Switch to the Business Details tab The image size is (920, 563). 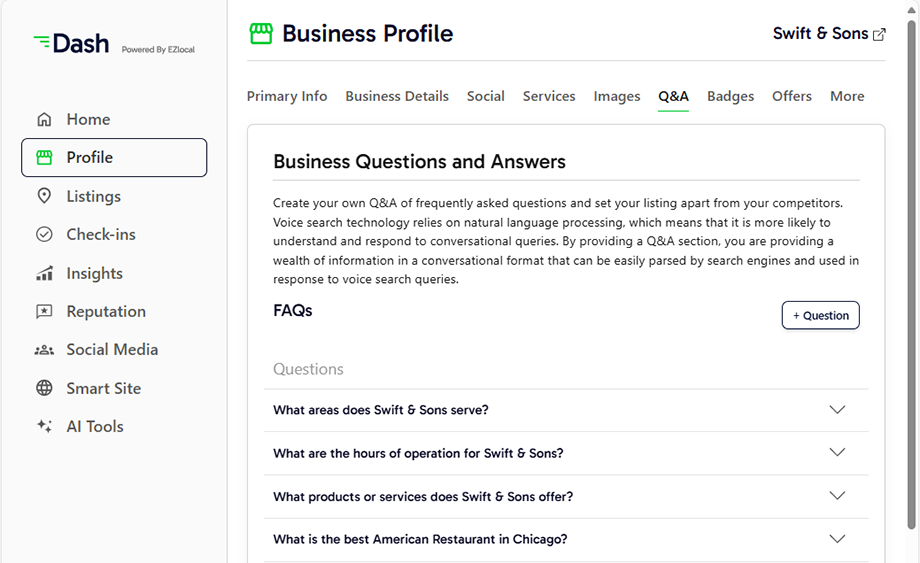[397, 96]
